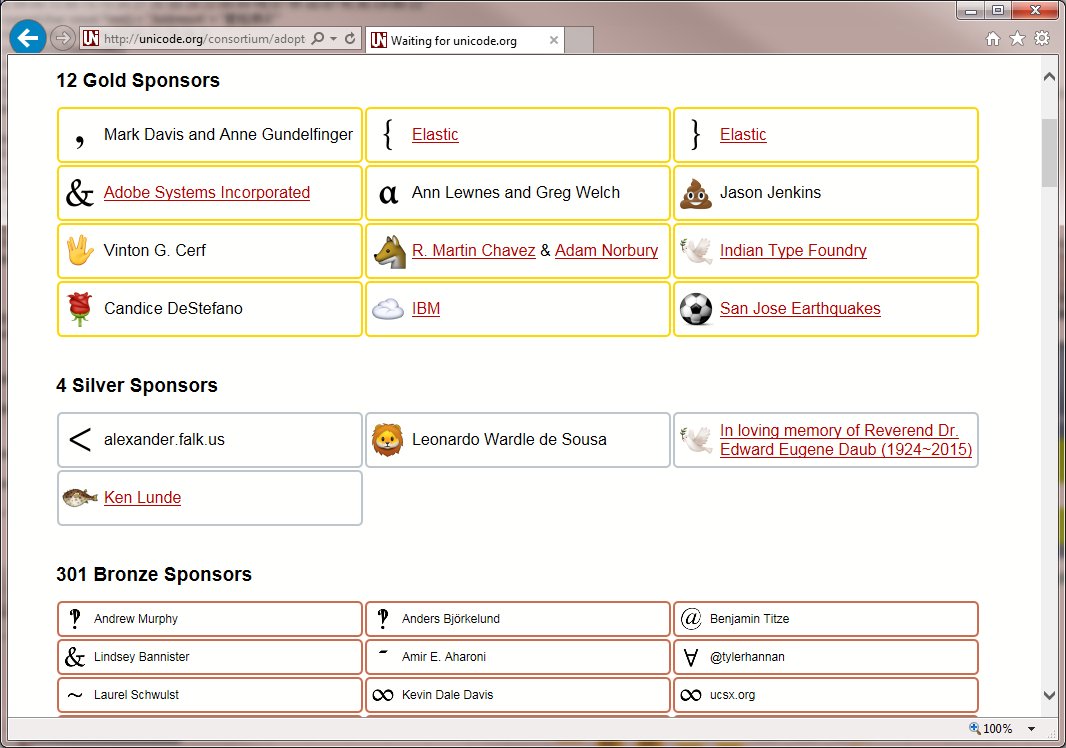The height and width of the screenshot is (748, 1066).
Task: Click the wolf emoji beside R. Martin Chavez
Action: [390, 252]
